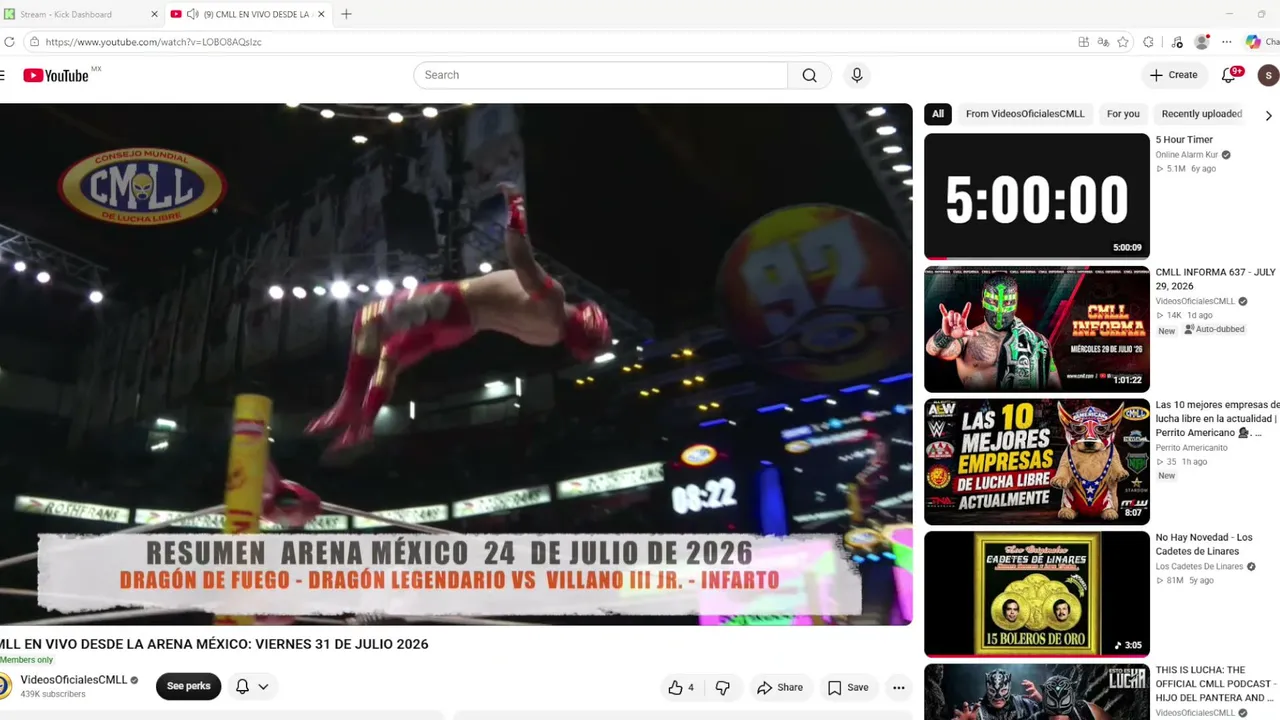Open the 5 Hour Timer thumbnail
Viewport: 1280px width, 720px height.
point(1037,196)
